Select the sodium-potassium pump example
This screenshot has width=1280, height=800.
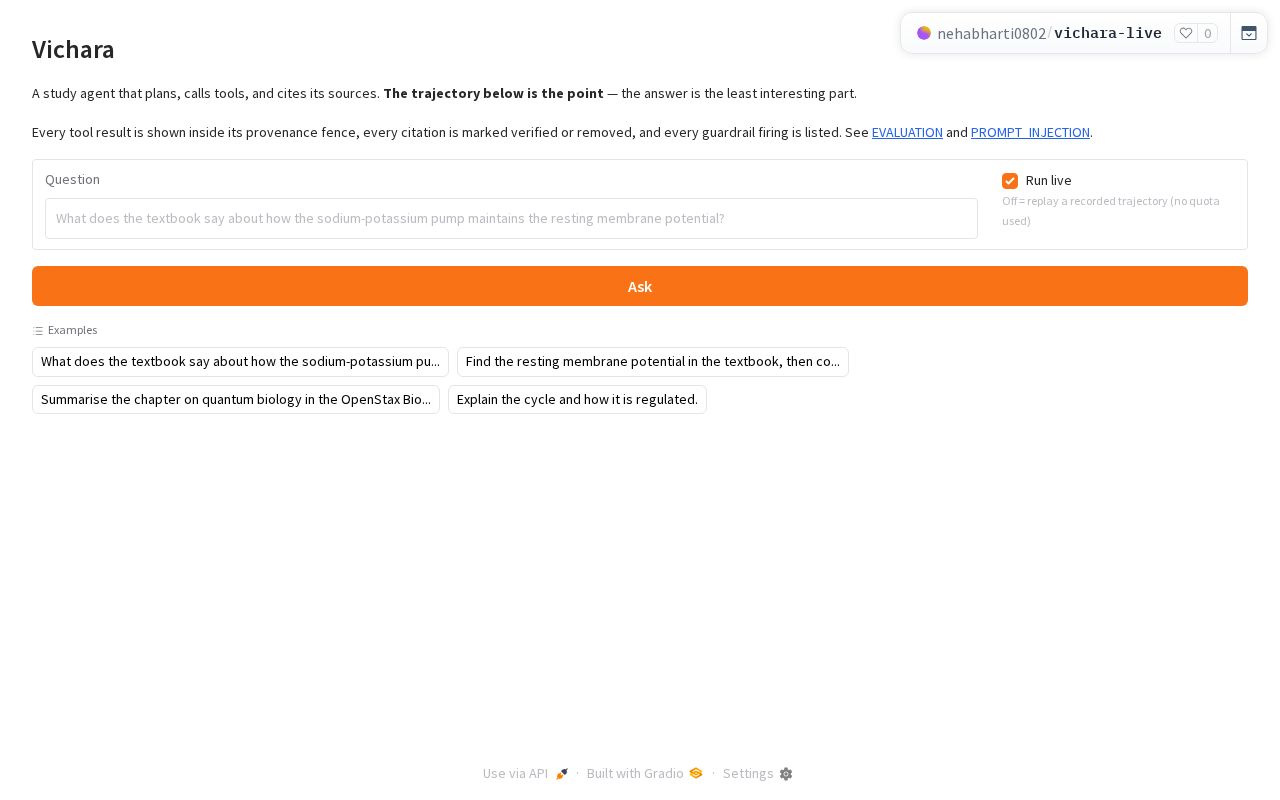(x=240, y=362)
